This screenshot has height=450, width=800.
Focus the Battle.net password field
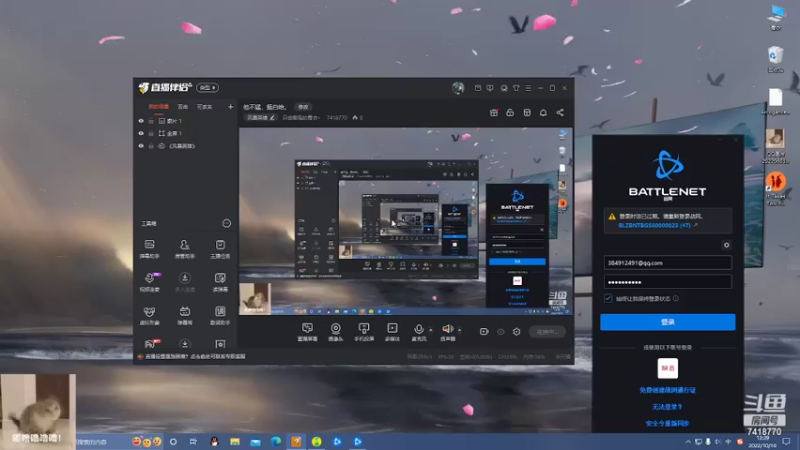[x=667, y=282]
